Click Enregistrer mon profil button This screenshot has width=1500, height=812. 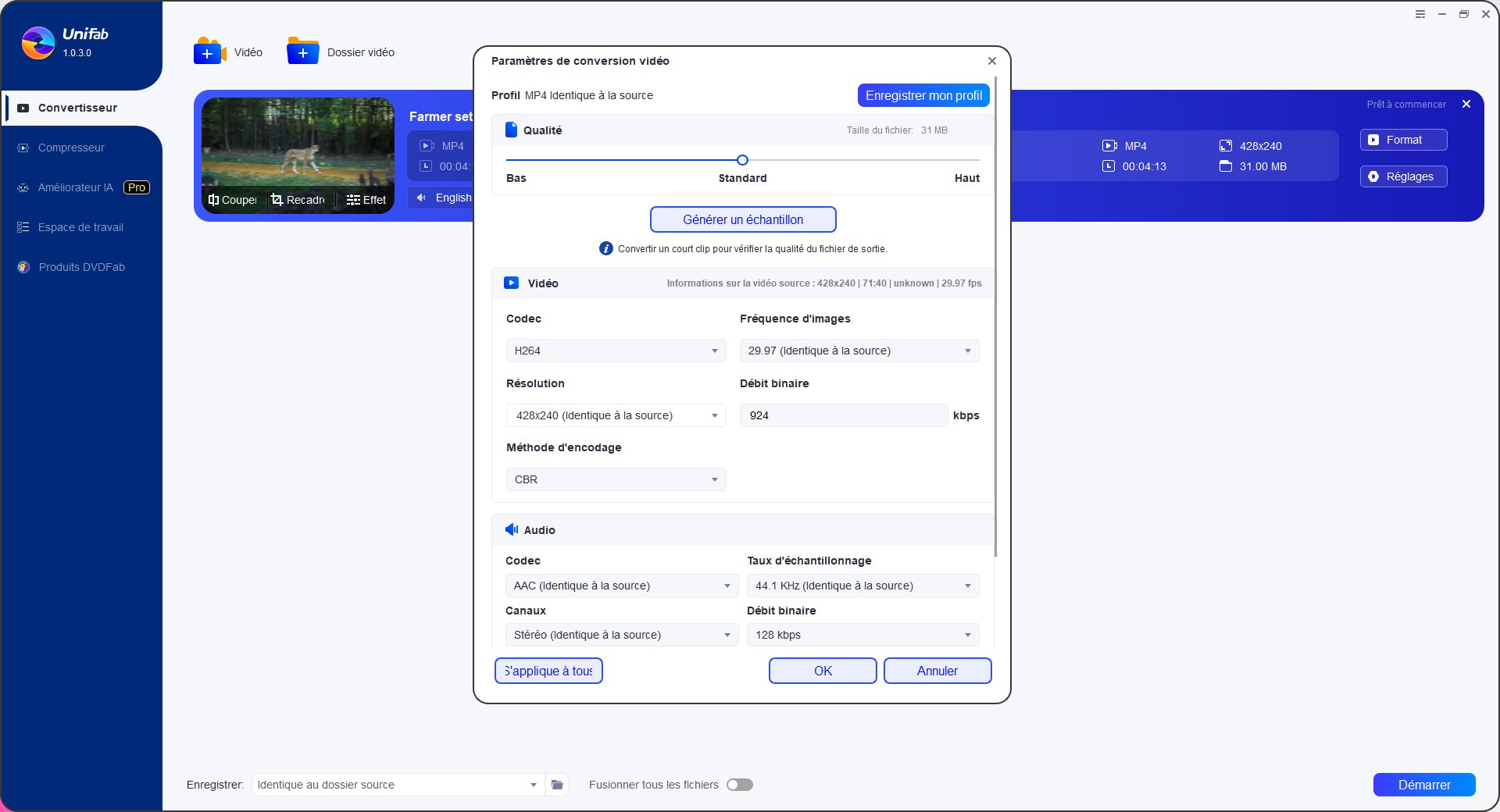(x=923, y=95)
